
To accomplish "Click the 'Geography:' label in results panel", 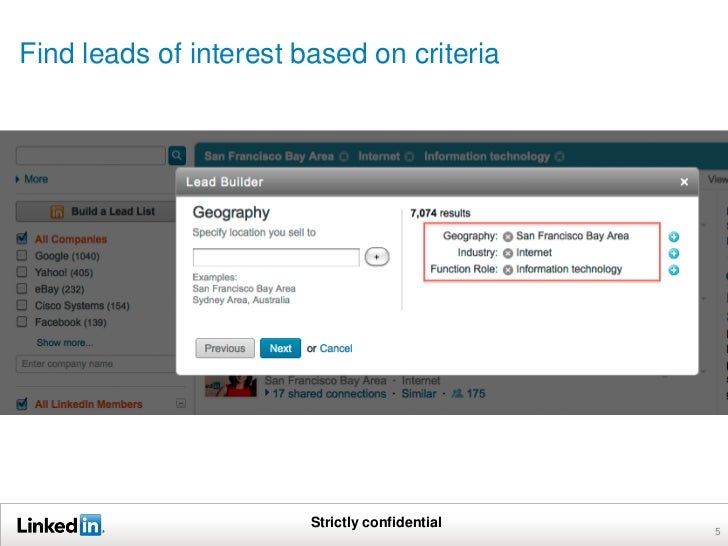I will coord(470,236).
